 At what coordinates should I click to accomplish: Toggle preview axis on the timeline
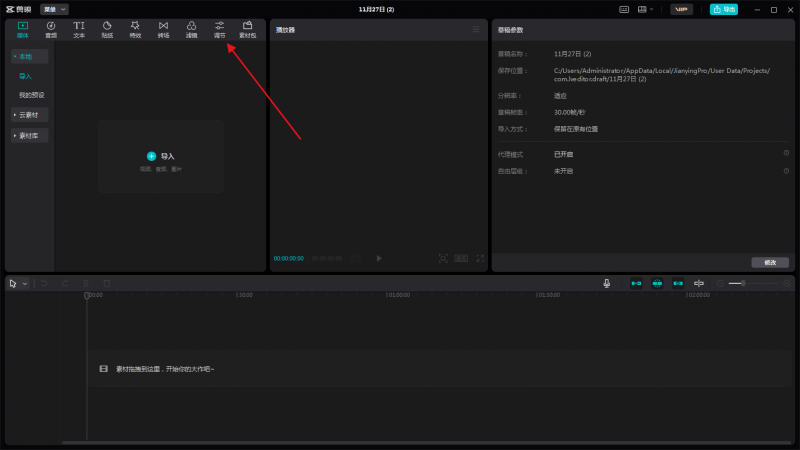(699, 283)
